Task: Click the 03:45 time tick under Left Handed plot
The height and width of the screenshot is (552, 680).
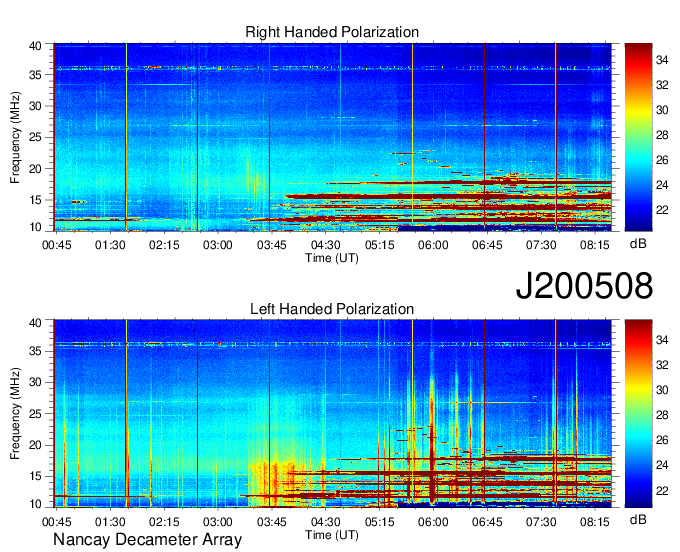Action: point(271,522)
